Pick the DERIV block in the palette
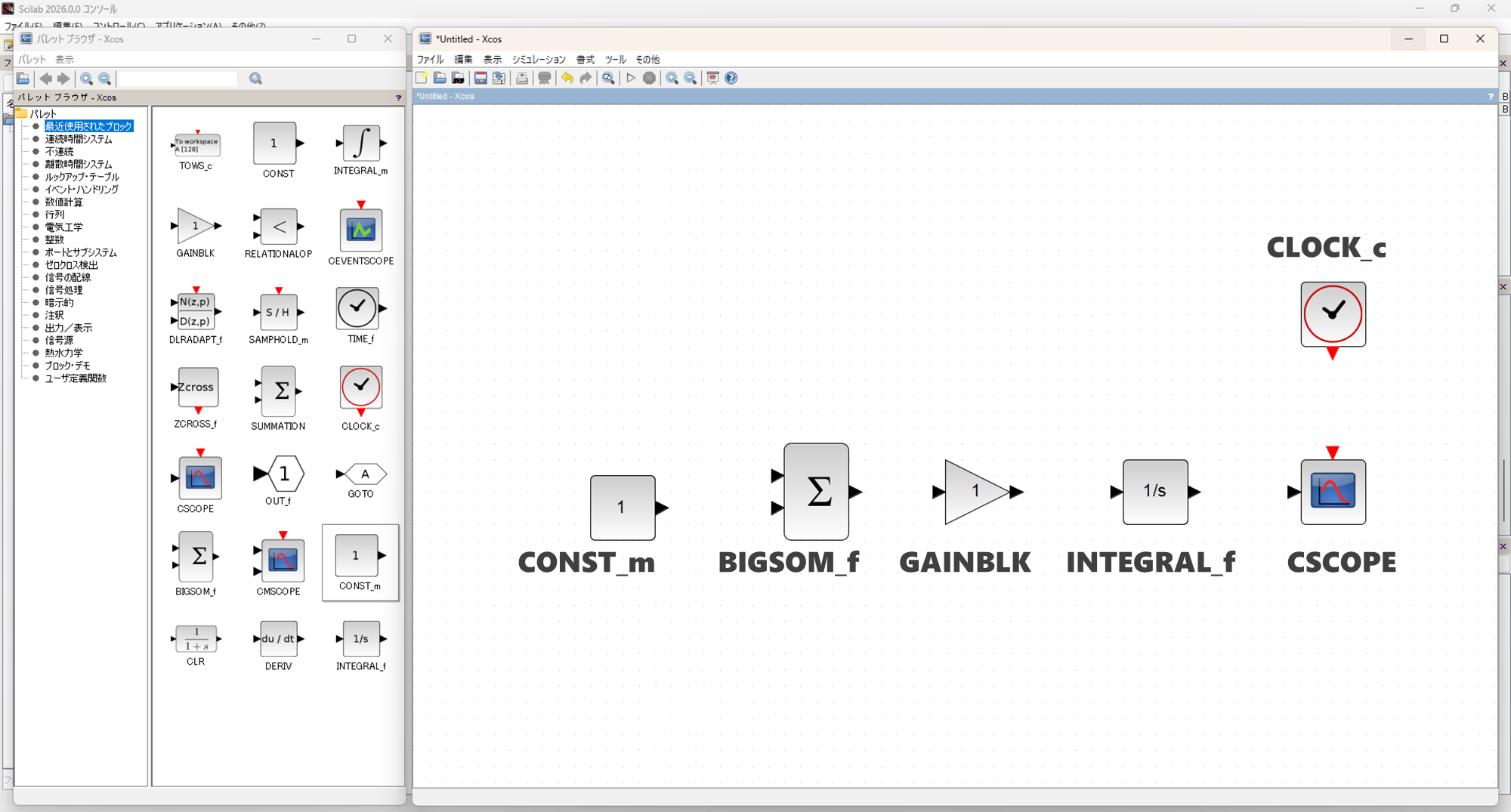Viewport: 1511px width, 812px height. click(x=278, y=639)
